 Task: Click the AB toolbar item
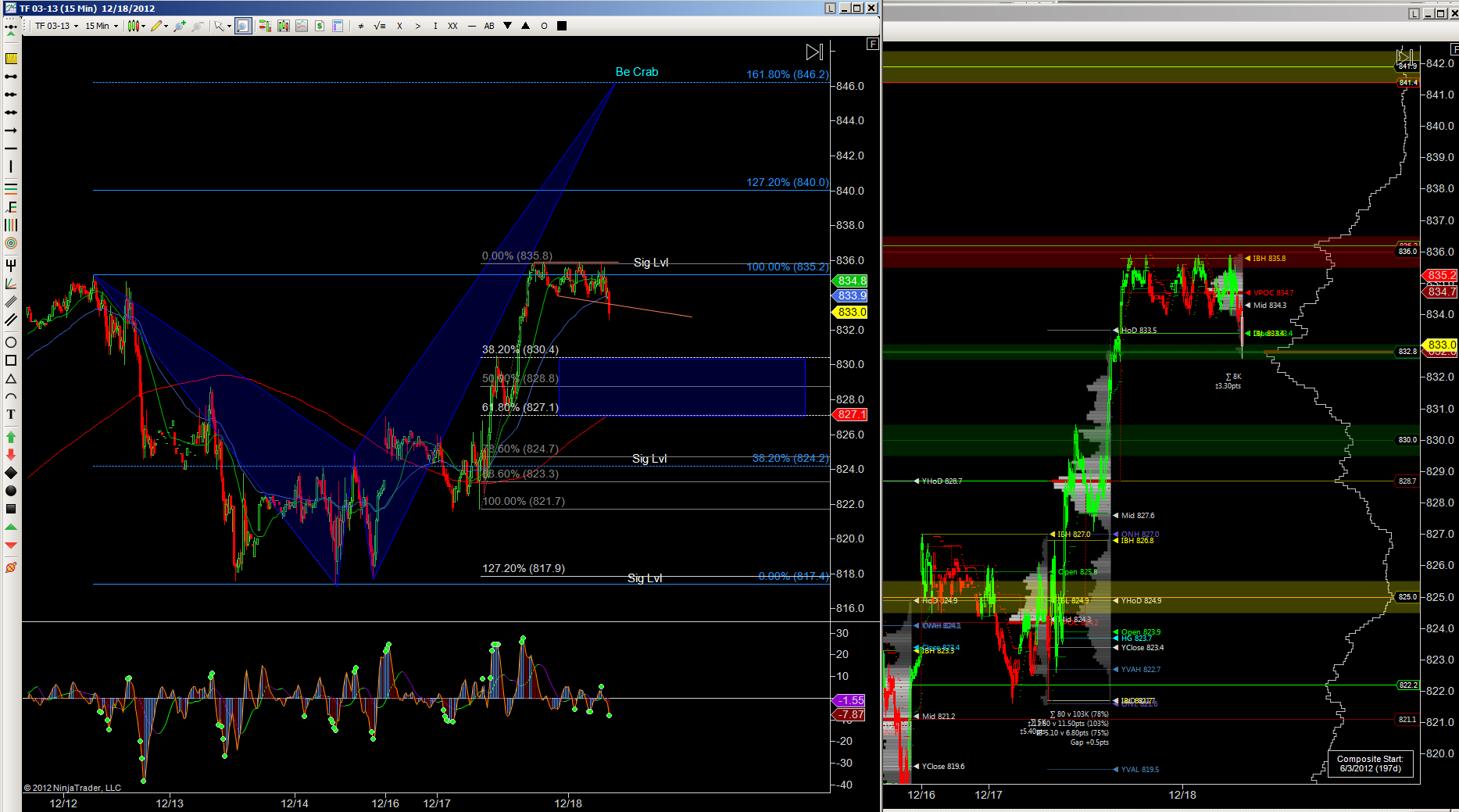[x=489, y=26]
